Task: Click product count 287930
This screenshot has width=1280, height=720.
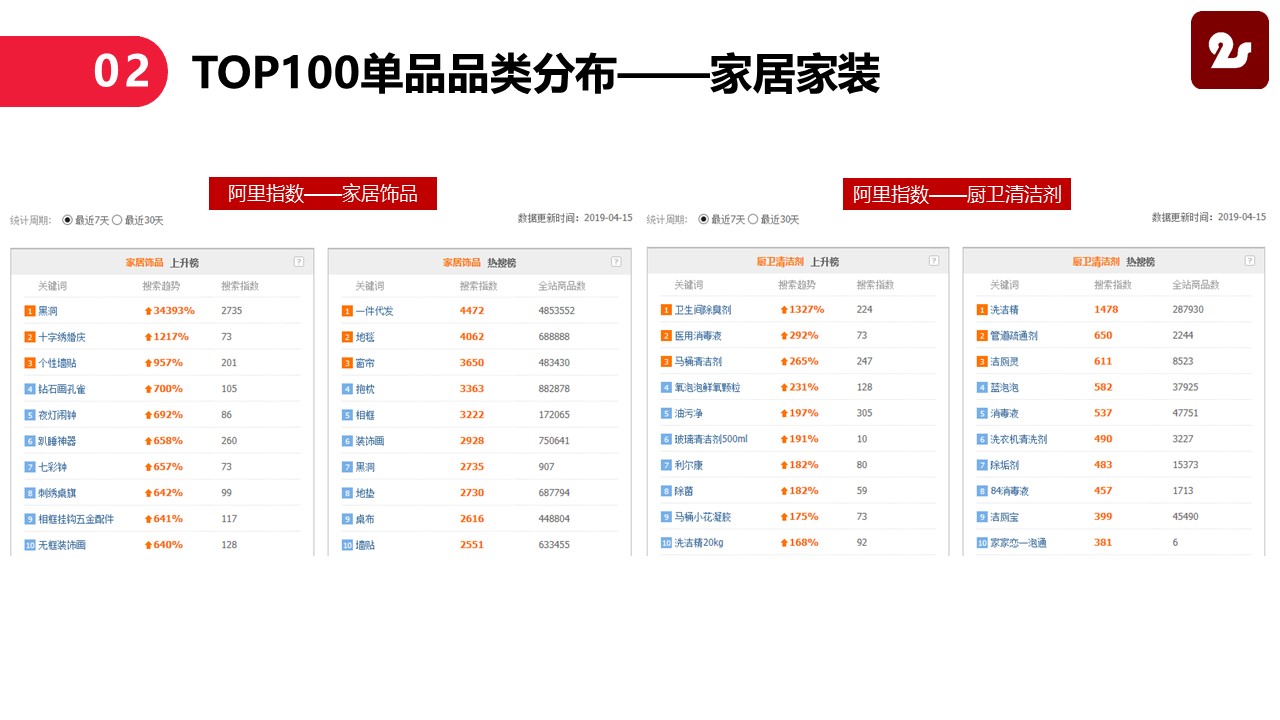Action: 1188,310
